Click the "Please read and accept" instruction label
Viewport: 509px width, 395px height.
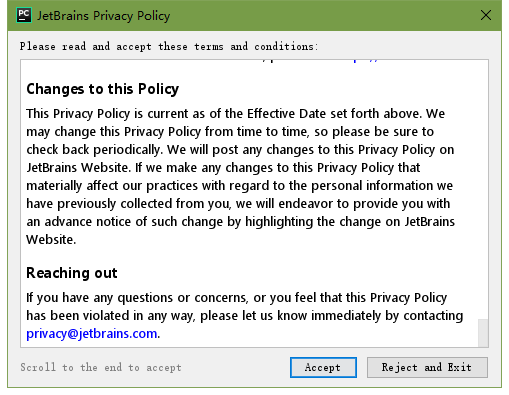click(x=169, y=46)
